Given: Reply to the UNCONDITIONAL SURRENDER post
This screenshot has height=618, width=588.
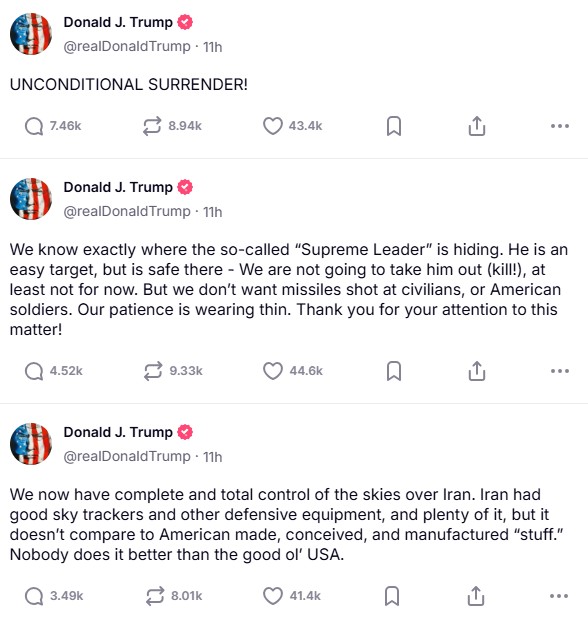Looking at the screenshot, I should click(x=34, y=127).
